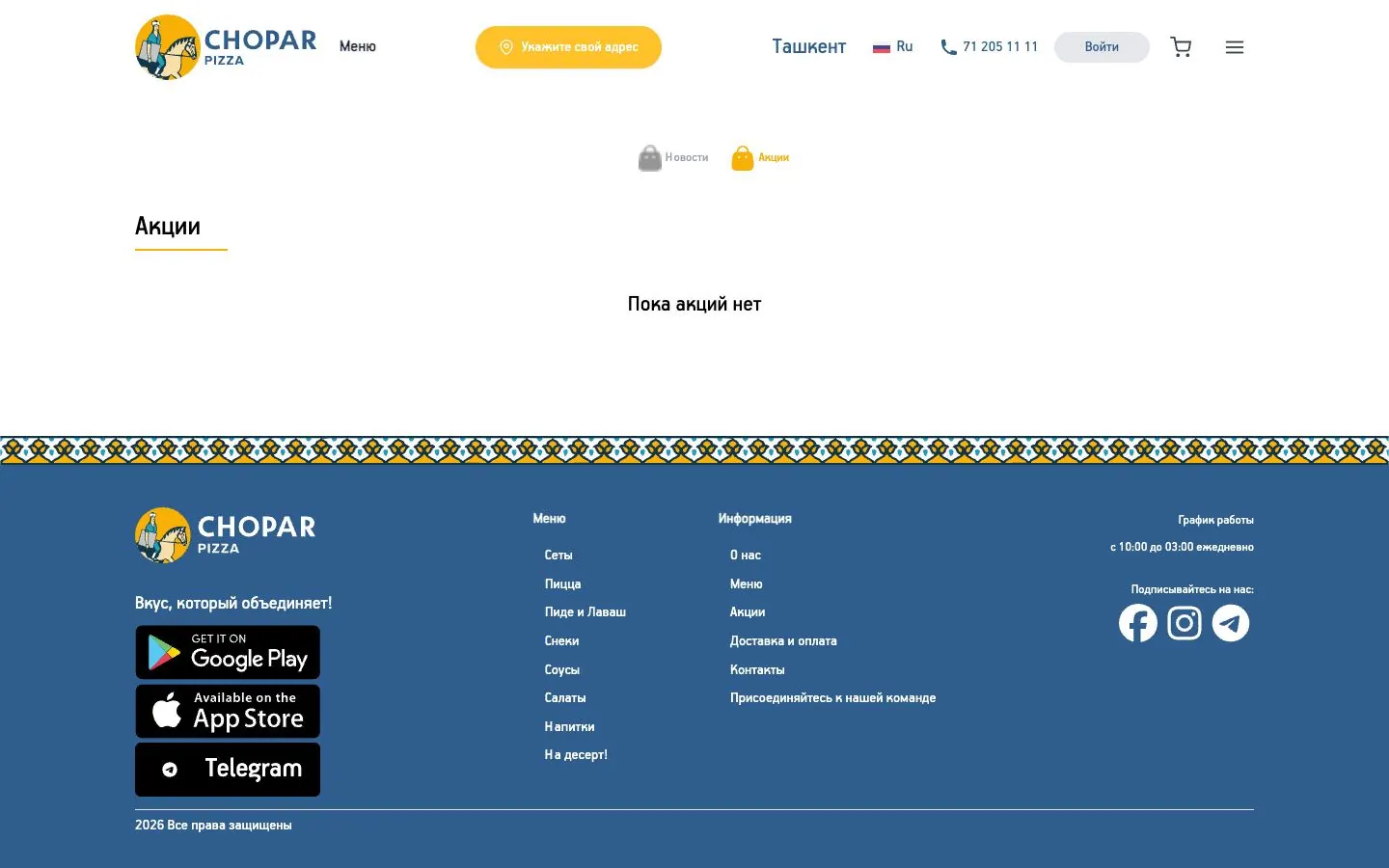The height and width of the screenshot is (868, 1389).
Task: Click the Google Play download badge
Action: [x=228, y=652]
